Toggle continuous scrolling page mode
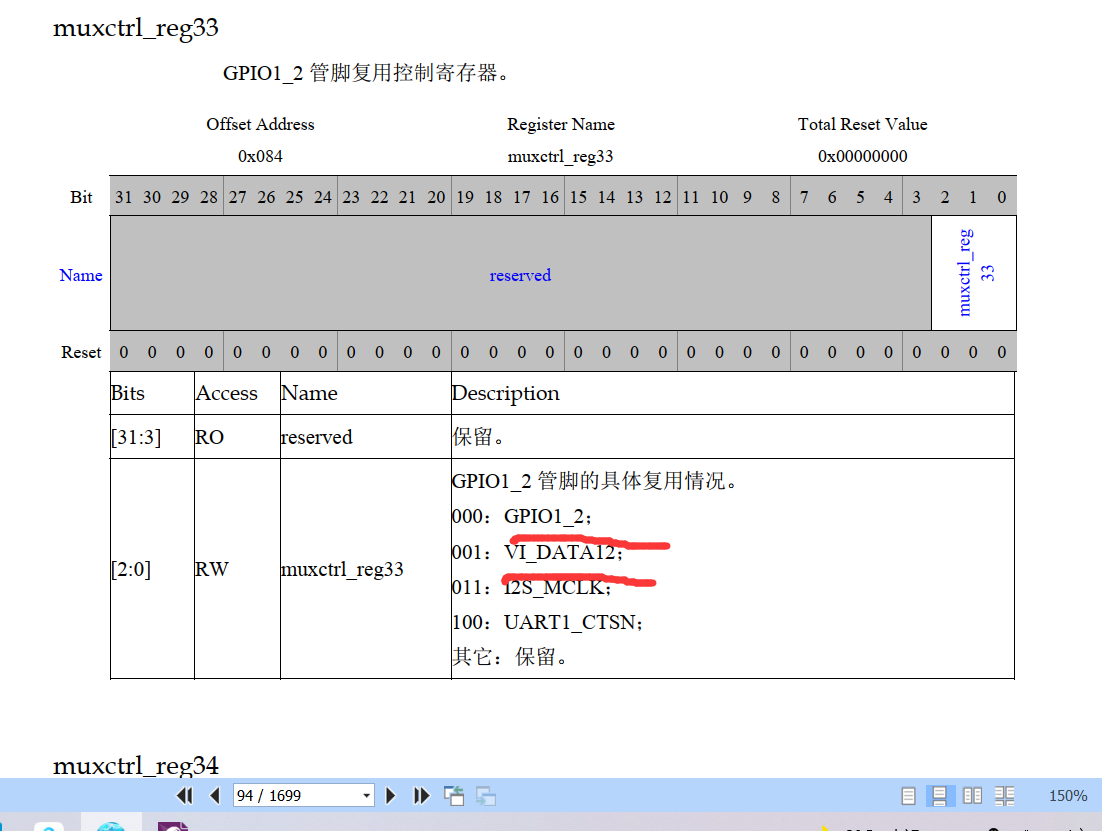Image resolution: width=1102 pixels, height=831 pixels. coord(940,795)
